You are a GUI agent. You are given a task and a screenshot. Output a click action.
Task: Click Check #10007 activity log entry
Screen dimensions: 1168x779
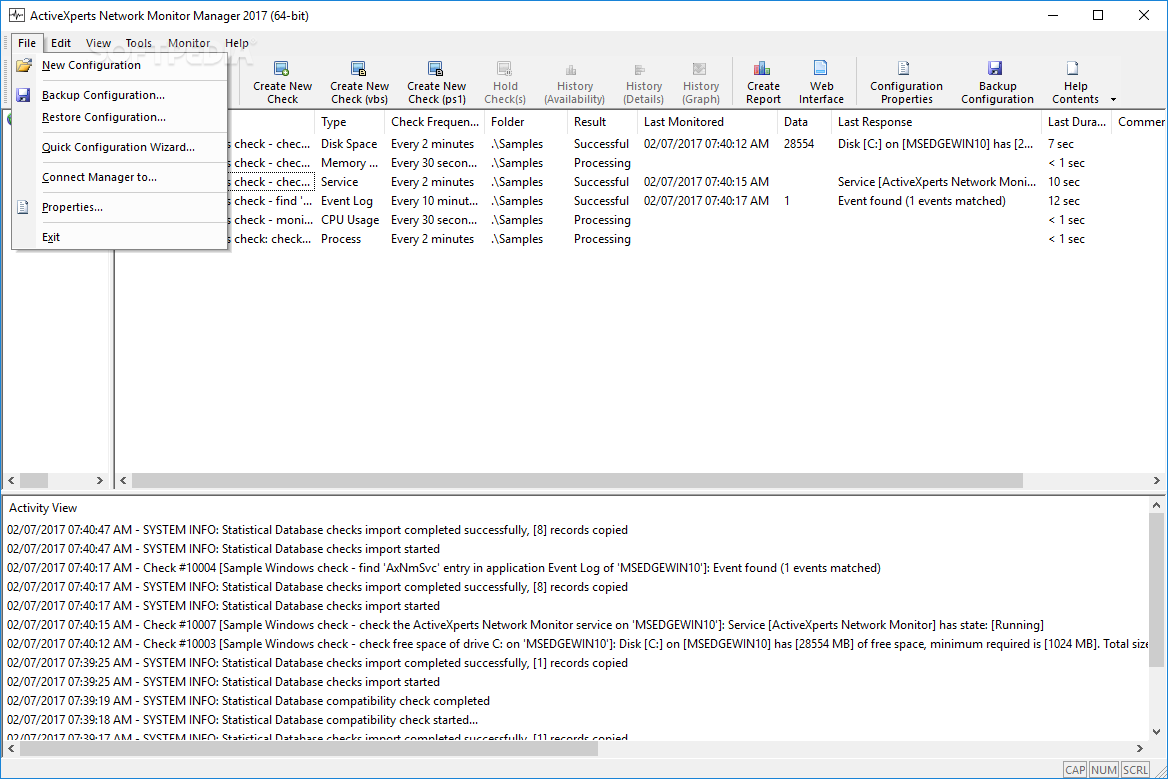(525, 625)
